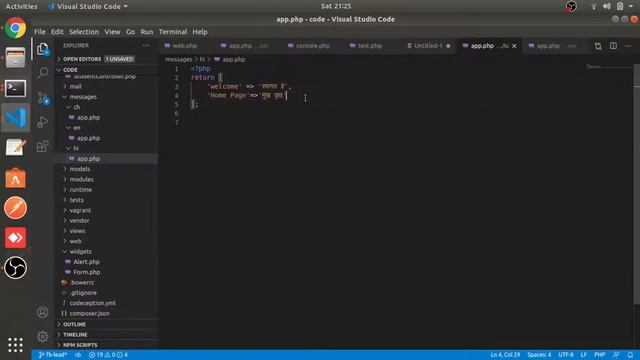
Task: Change language mode PHP
Action: coord(600,355)
